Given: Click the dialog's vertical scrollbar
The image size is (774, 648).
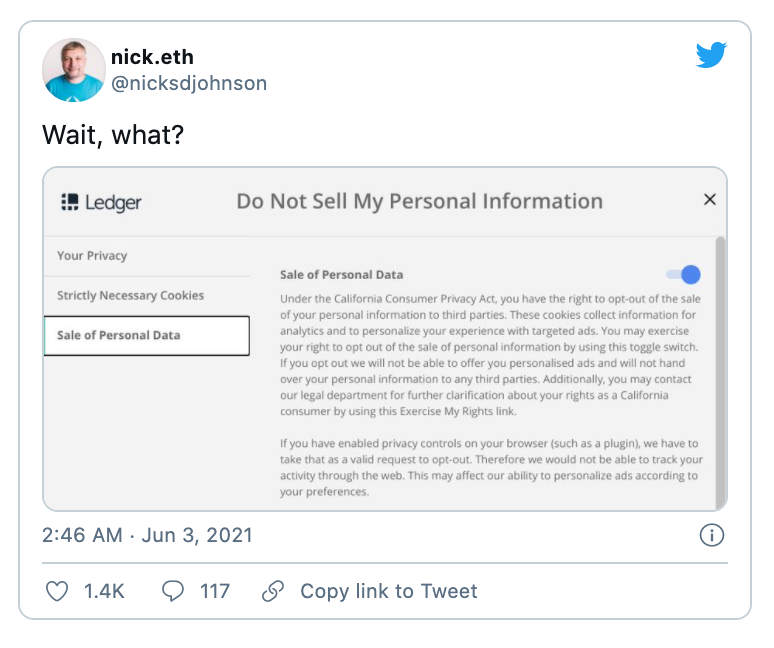Looking at the screenshot, I should (x=721, y=370).
